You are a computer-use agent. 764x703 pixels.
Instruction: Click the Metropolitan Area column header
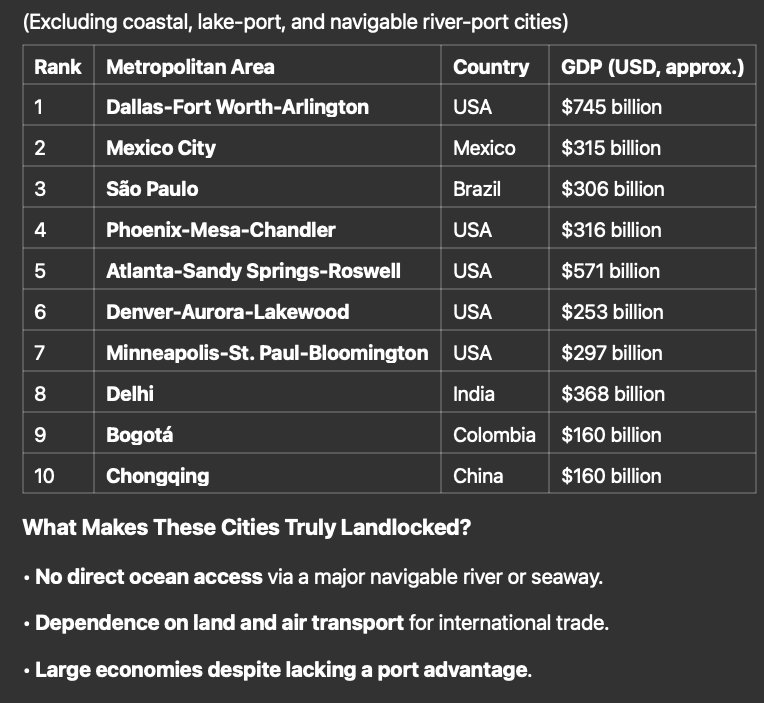pos(190,67)
